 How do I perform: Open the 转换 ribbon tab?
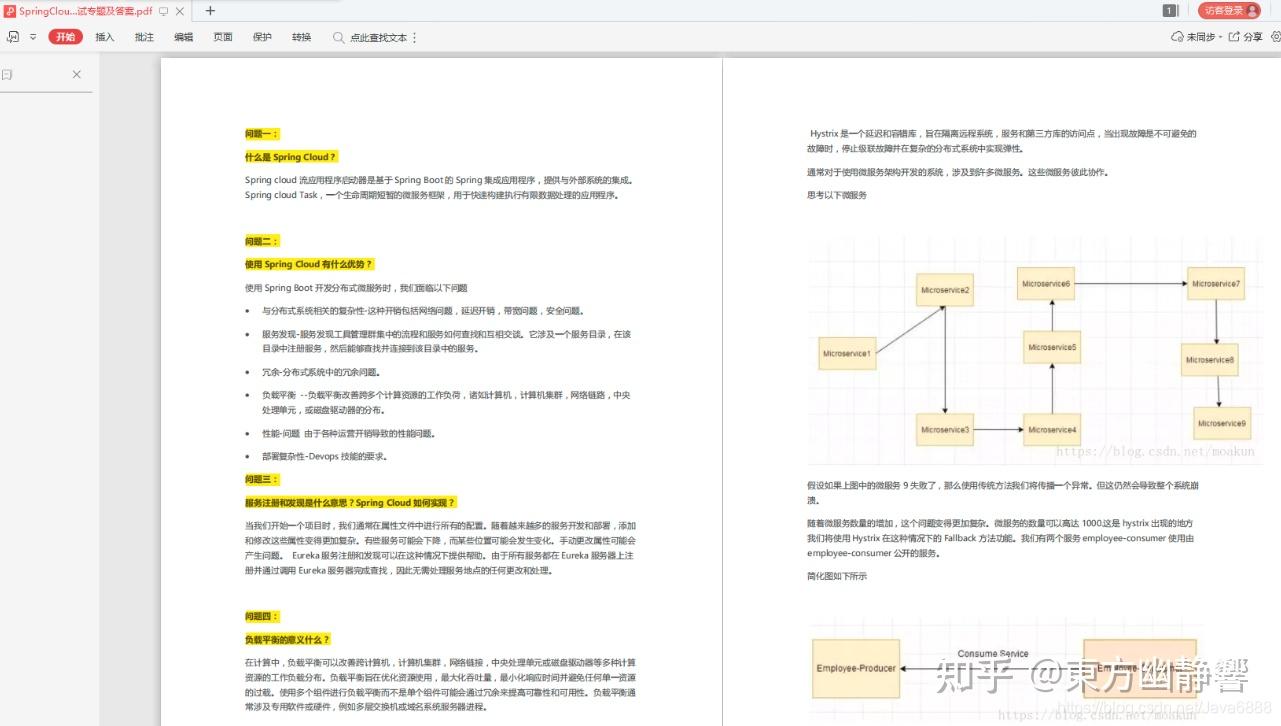point(302,37)
